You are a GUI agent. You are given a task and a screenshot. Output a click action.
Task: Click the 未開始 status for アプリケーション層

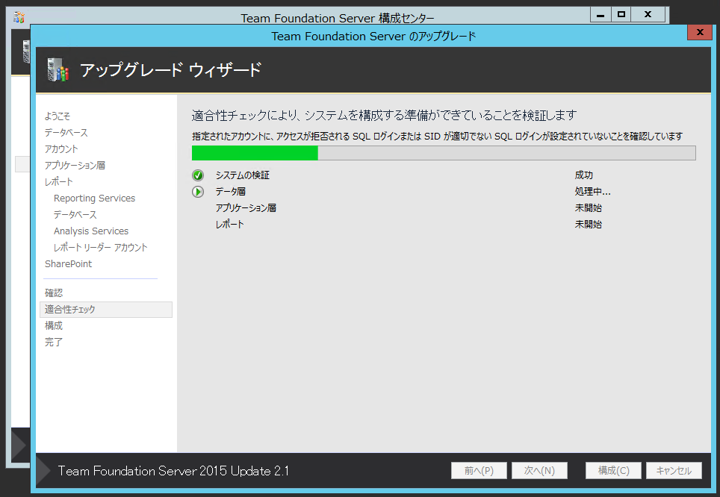(x=588, y=208)
